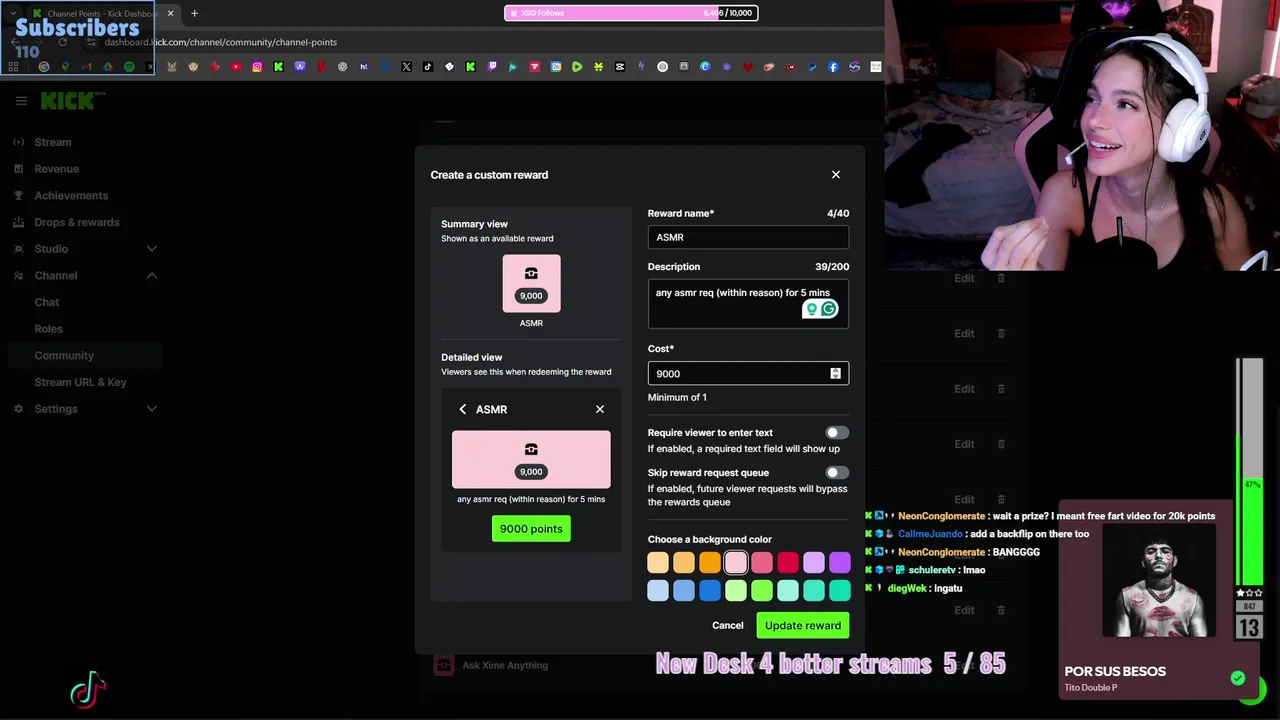This screenshot has width=1280, height=720.
Task: Expand the Studio sidebar section
Action: (x=152, y=249)
